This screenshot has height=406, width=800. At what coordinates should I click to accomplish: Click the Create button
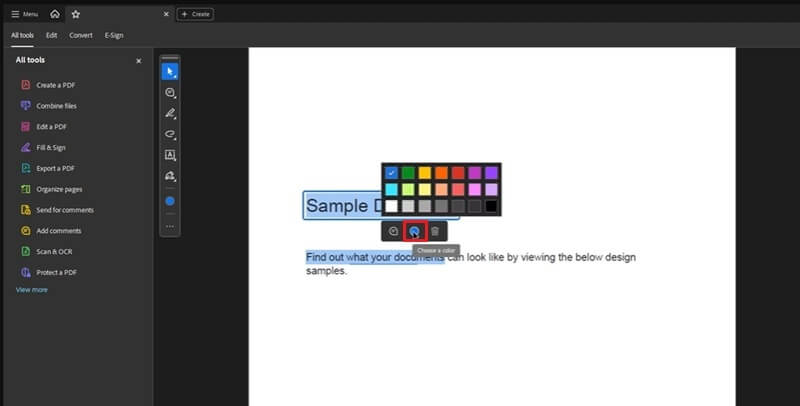click(195, 14)
